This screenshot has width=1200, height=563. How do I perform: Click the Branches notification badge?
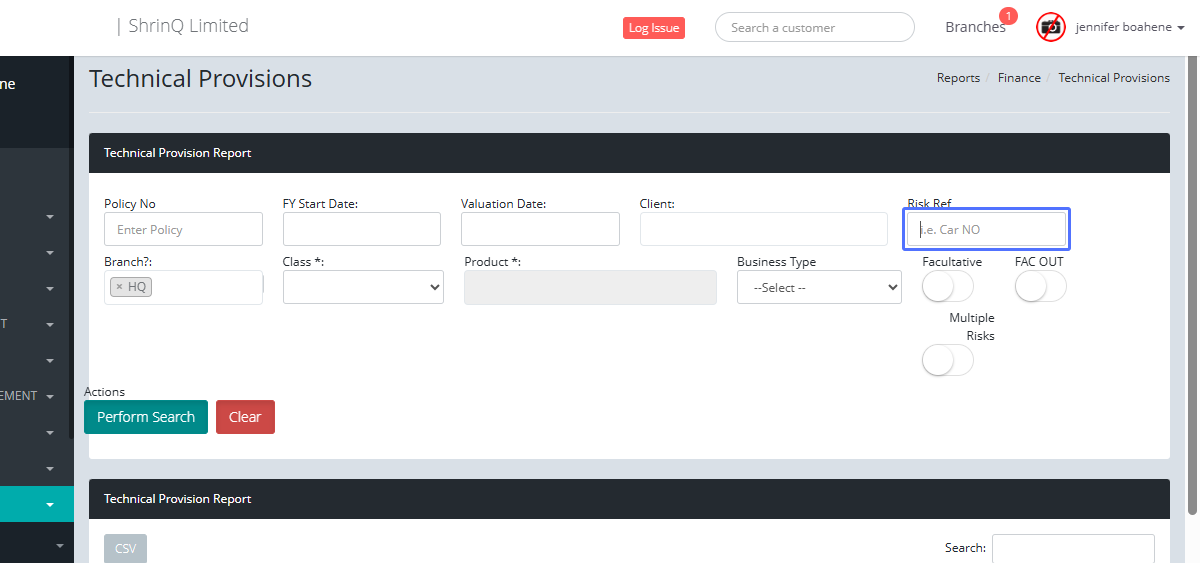[1008, 16]
